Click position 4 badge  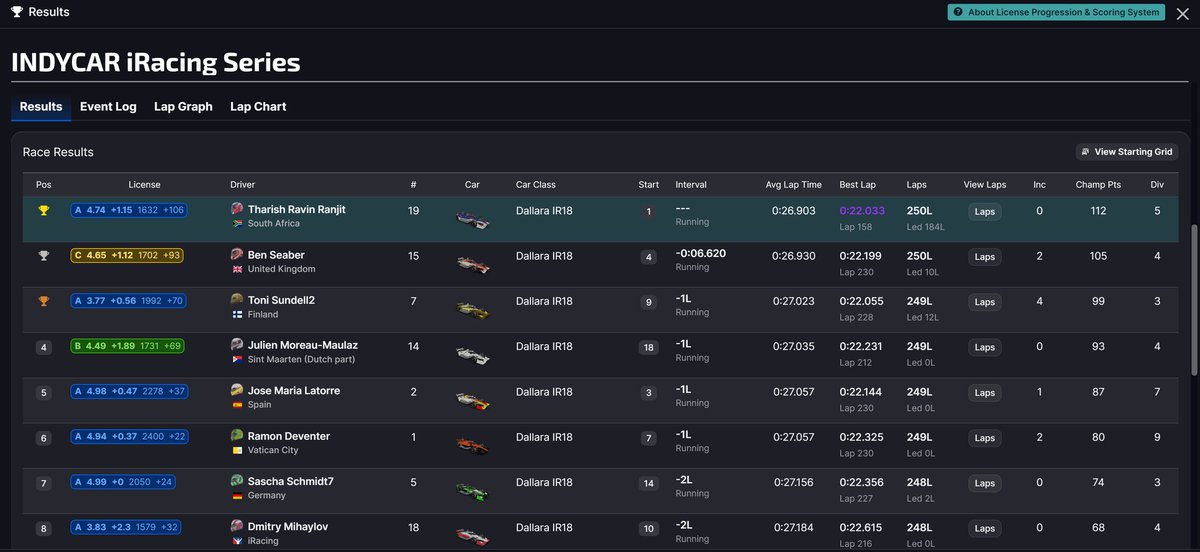[x=43, y=348]
